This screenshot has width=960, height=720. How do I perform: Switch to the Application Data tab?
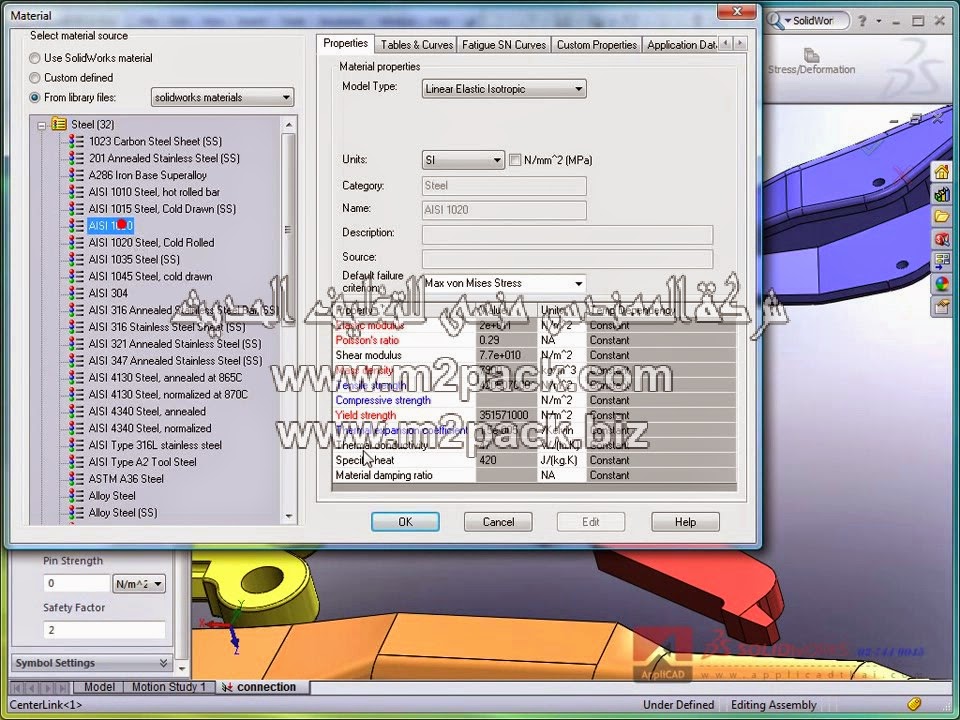(x=681, y=45)
